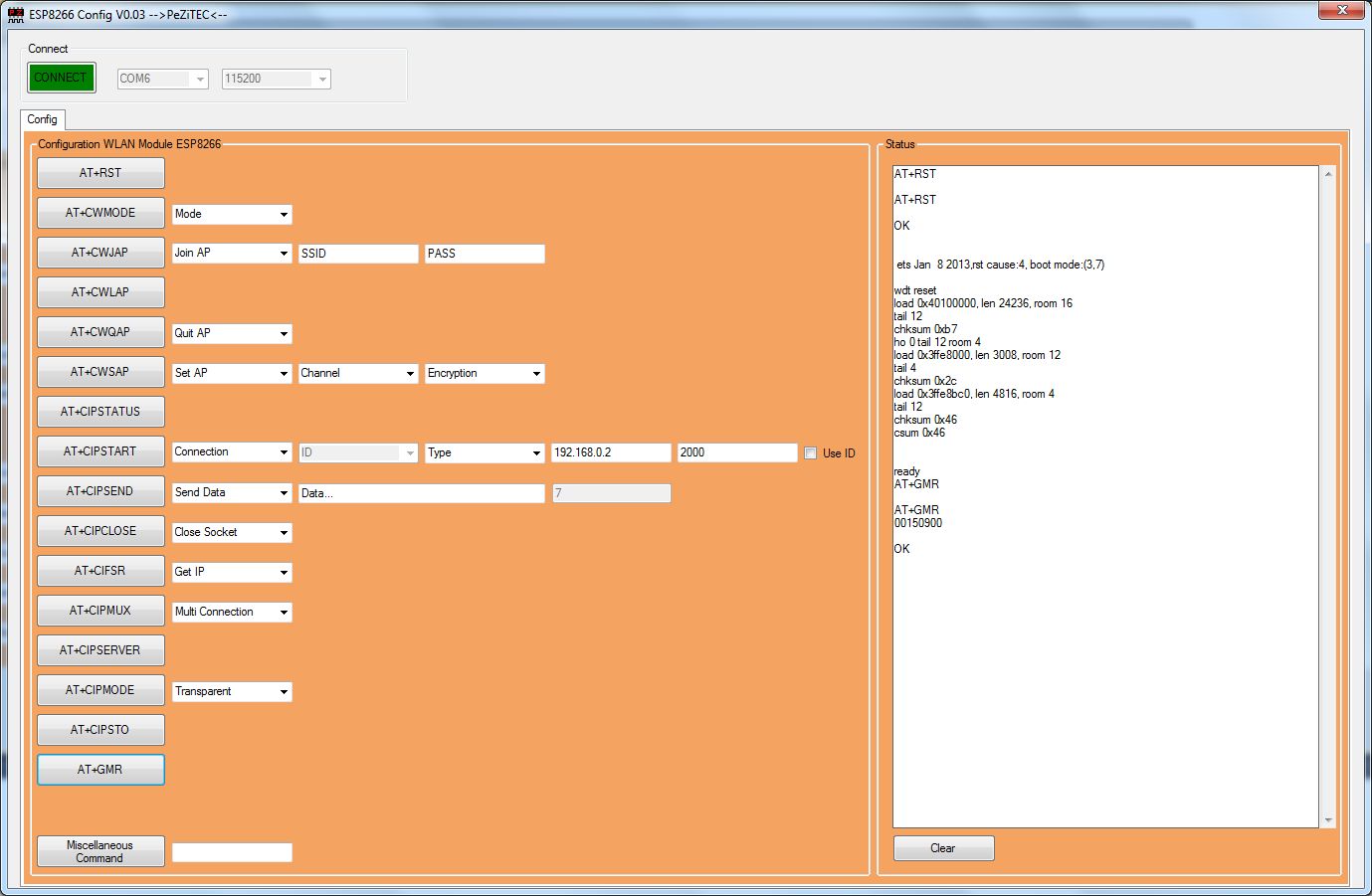Open the Multi Connection dropdown

pos(232,612)
